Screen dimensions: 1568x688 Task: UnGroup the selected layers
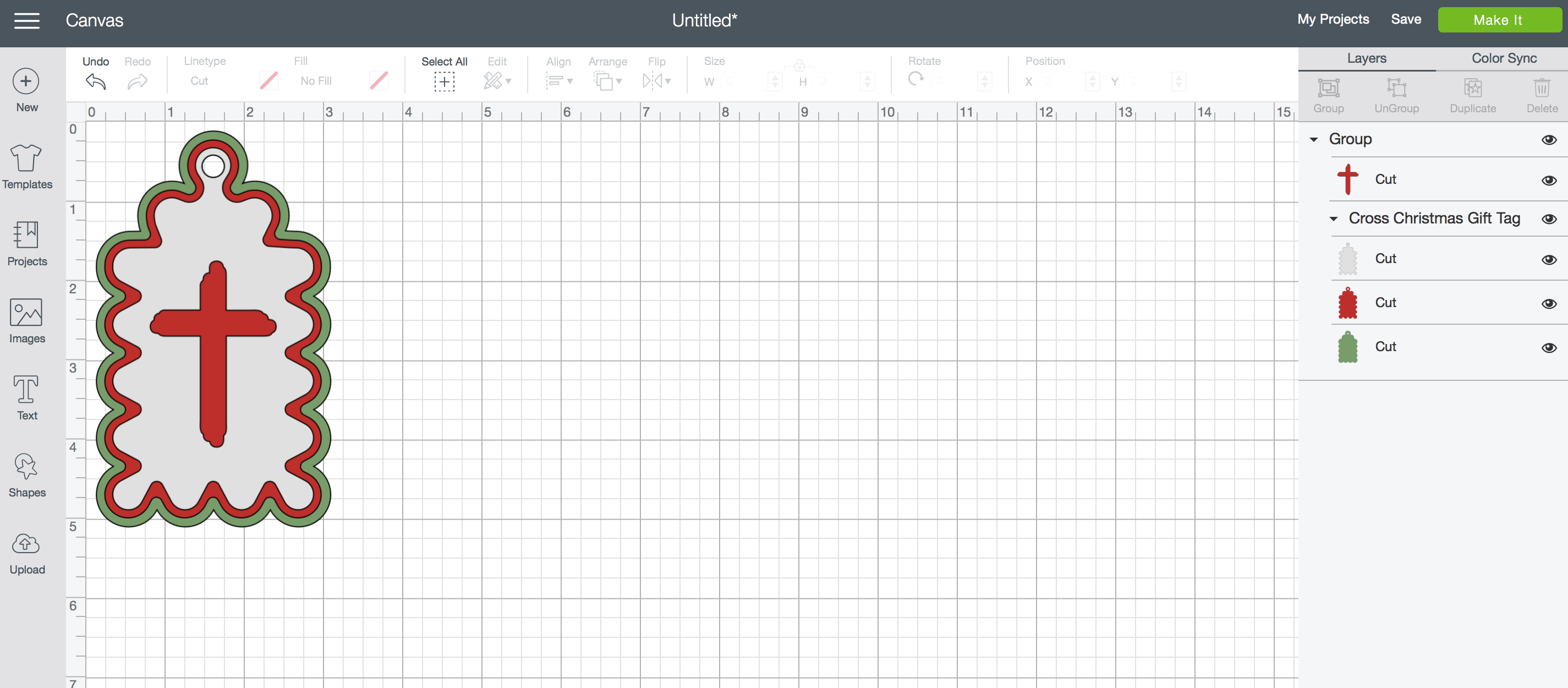[1396, 96]
